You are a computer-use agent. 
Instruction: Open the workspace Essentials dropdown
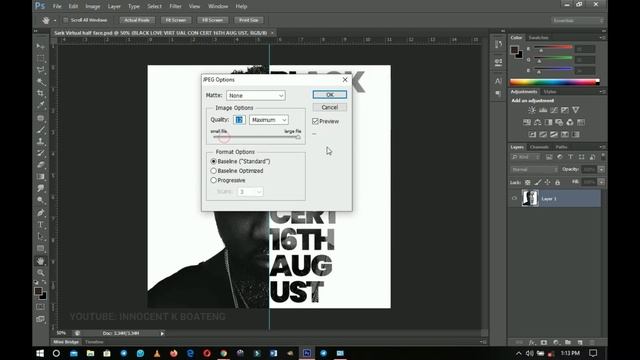point(578,20)
